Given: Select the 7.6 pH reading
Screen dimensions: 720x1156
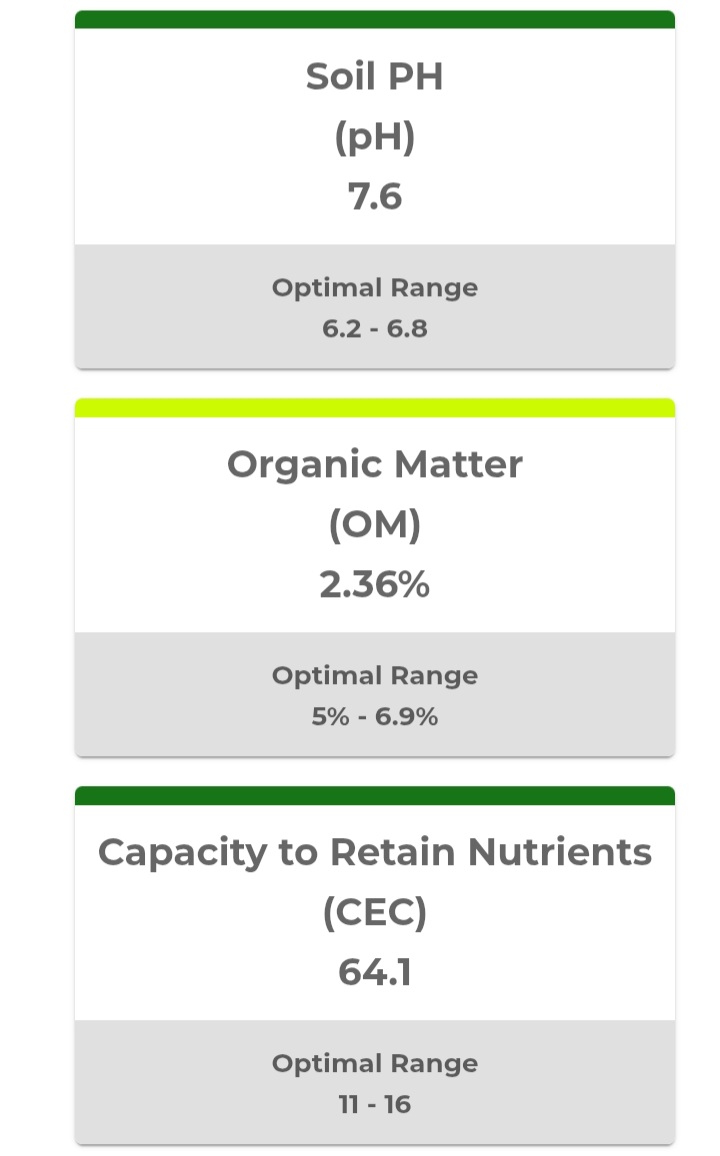Looking at the screenshot, I should click(374, 197).
